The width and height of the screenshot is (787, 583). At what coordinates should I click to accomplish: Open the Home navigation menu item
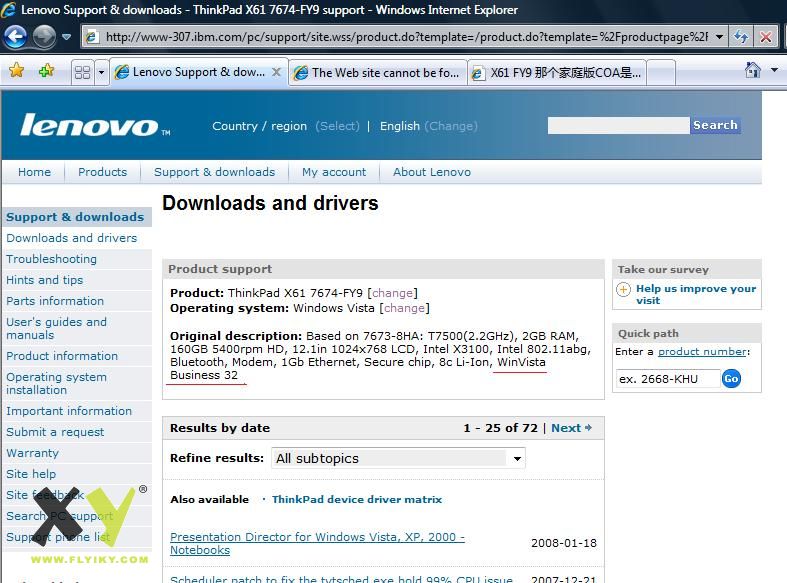[x=34, y=172]
